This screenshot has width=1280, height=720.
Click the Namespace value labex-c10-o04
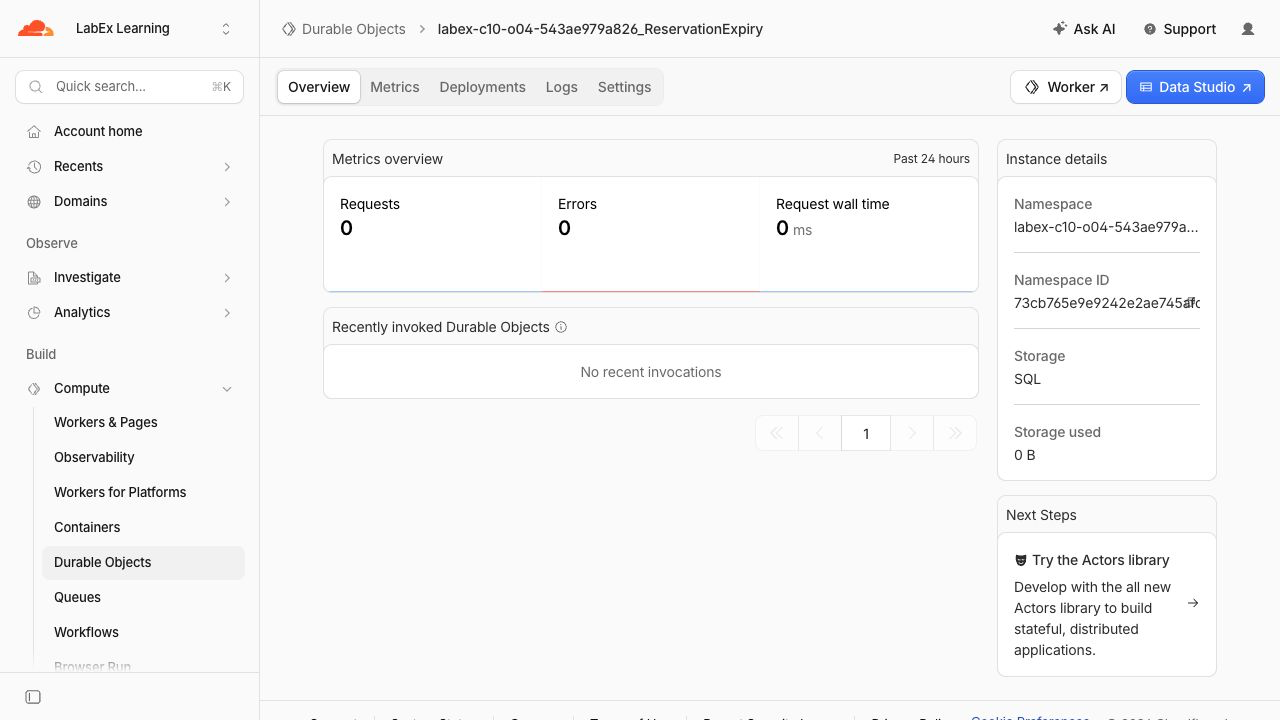pos(1106,227)
